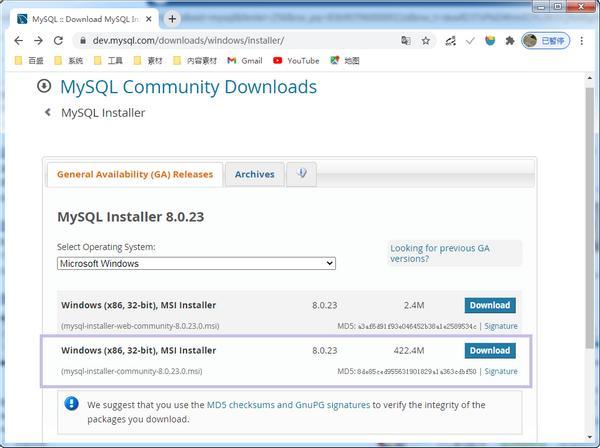Open Signature link for web-community installer

click(501, 326)
